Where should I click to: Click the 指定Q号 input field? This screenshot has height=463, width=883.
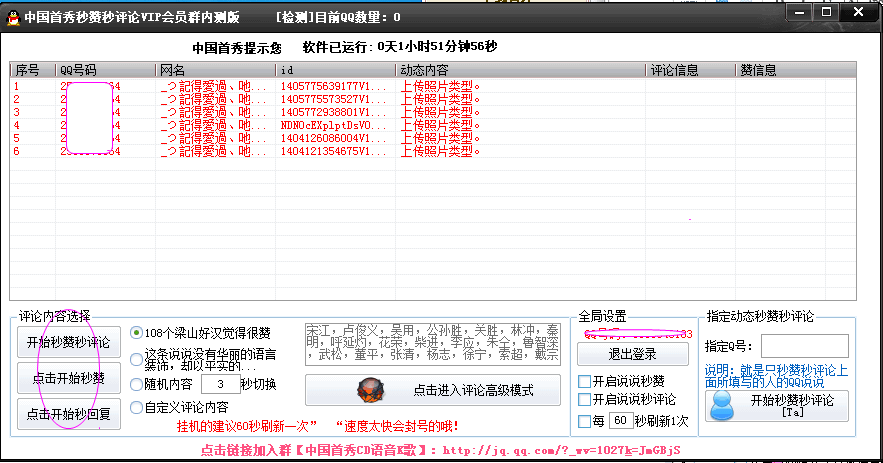coord(805,346)
